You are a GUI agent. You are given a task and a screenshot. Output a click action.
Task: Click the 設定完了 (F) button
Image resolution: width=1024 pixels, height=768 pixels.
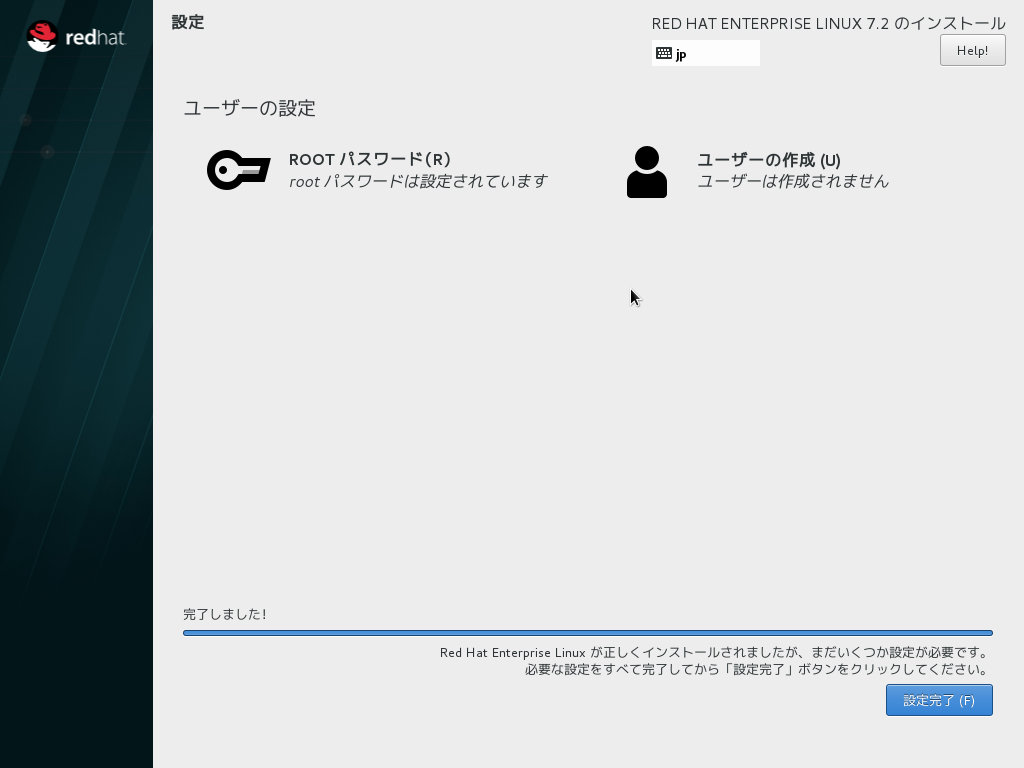939,700
